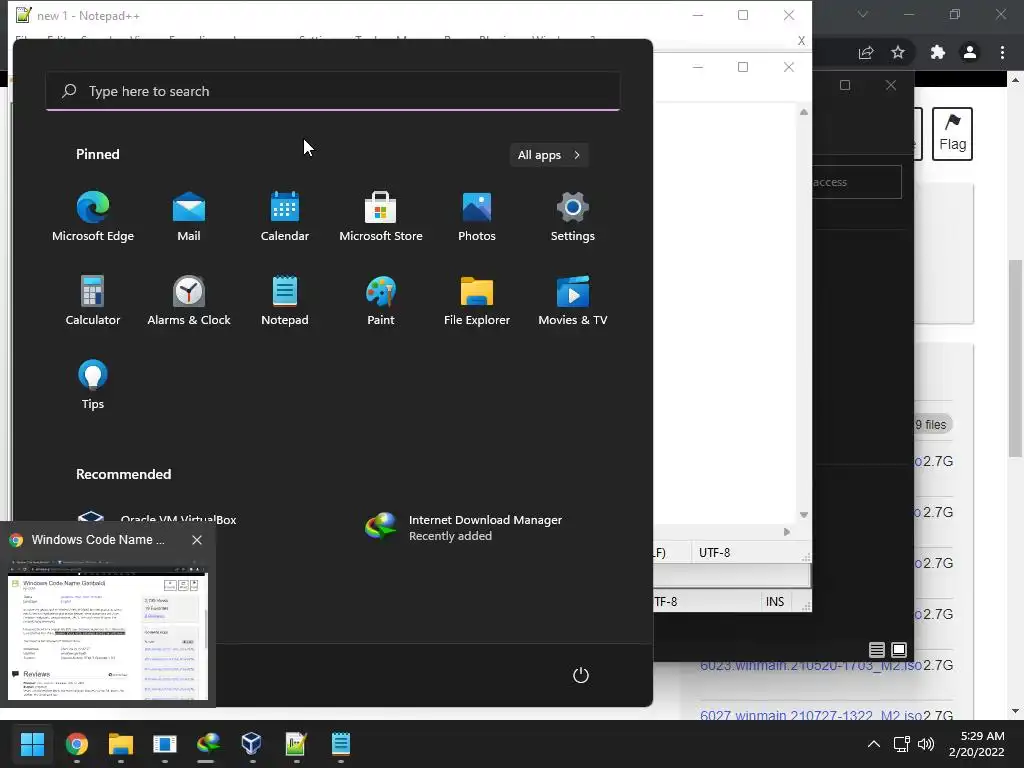Open the Paint app
1024x768 pixels.
click(x=381, y=300)
